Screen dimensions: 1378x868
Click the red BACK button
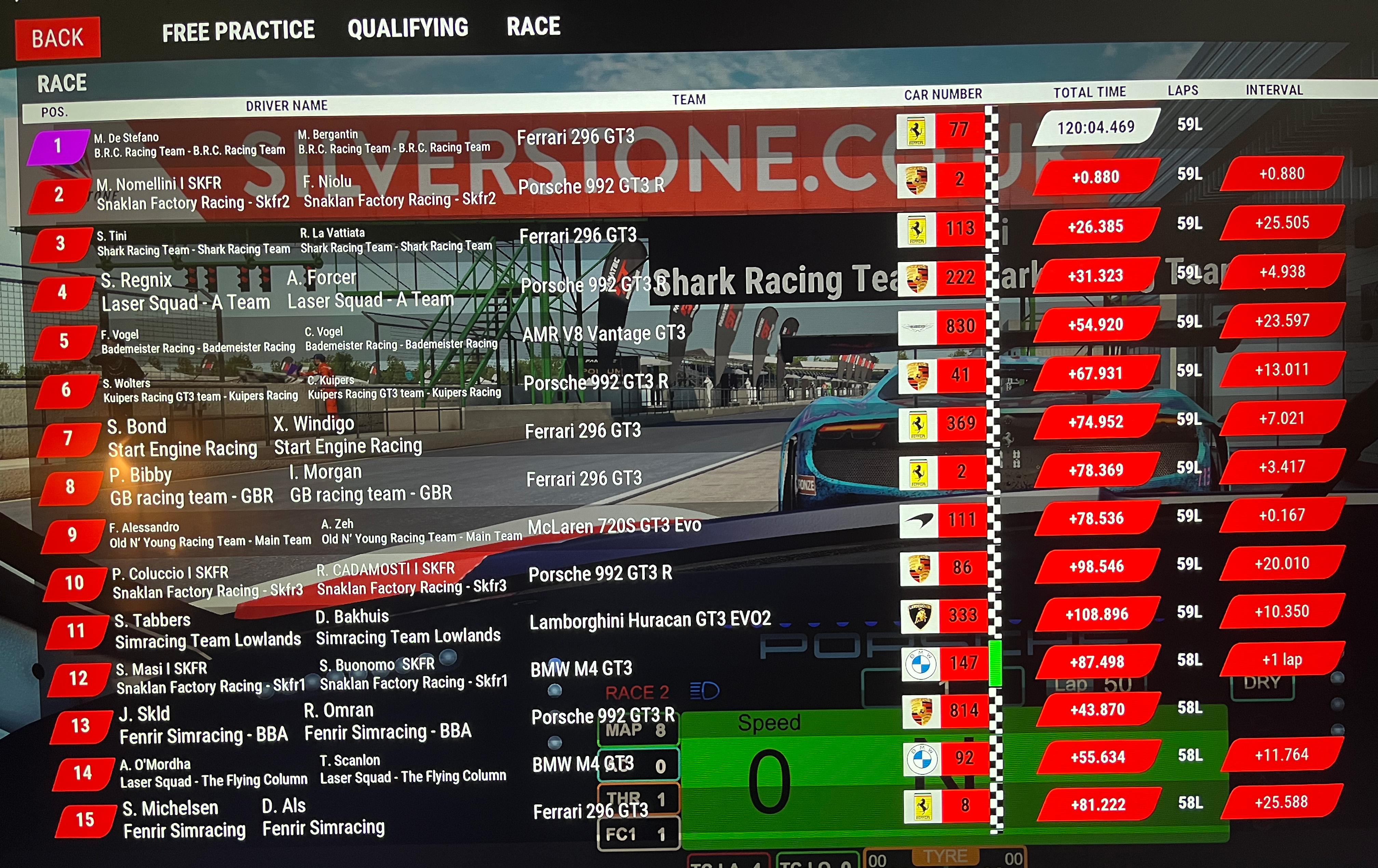[58, 38]
